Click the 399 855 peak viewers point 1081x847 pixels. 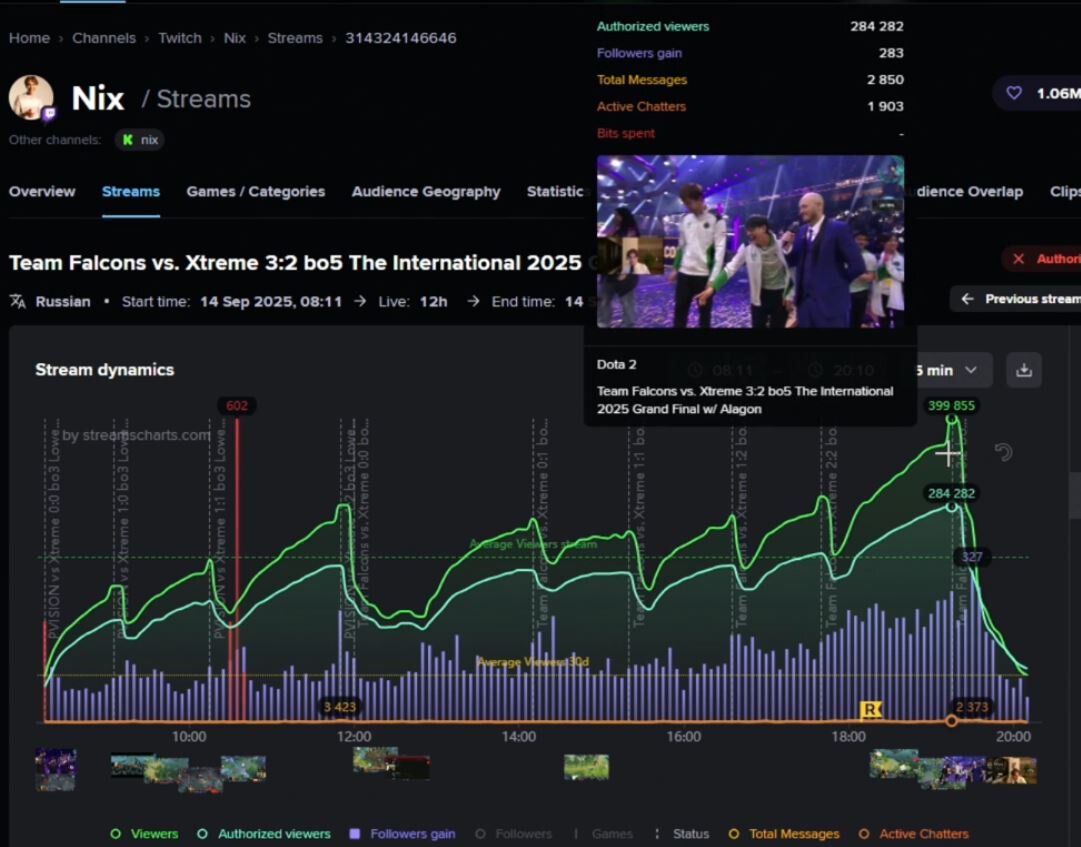click(952, 420)
